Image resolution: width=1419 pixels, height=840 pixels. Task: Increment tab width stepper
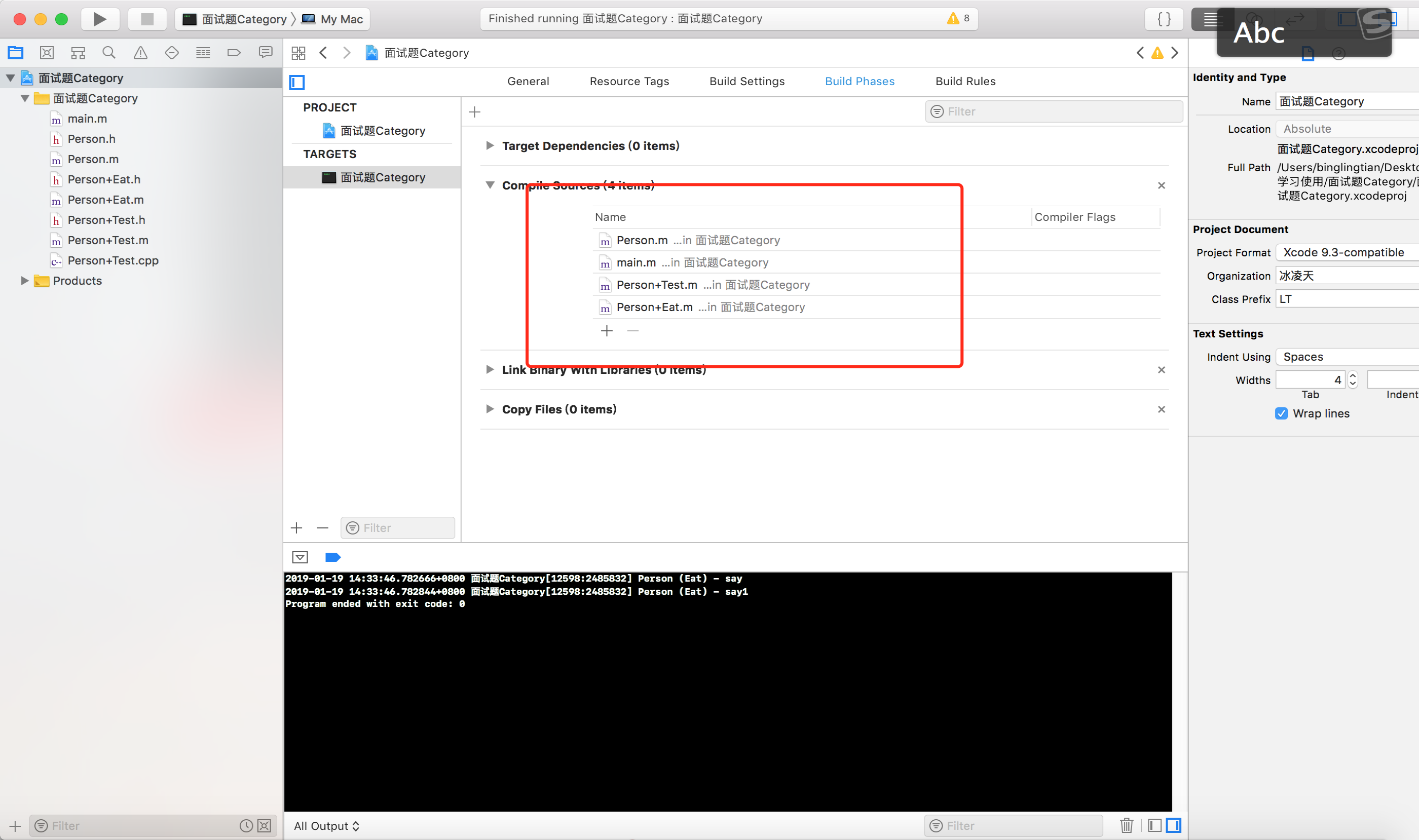[1353, 376]
